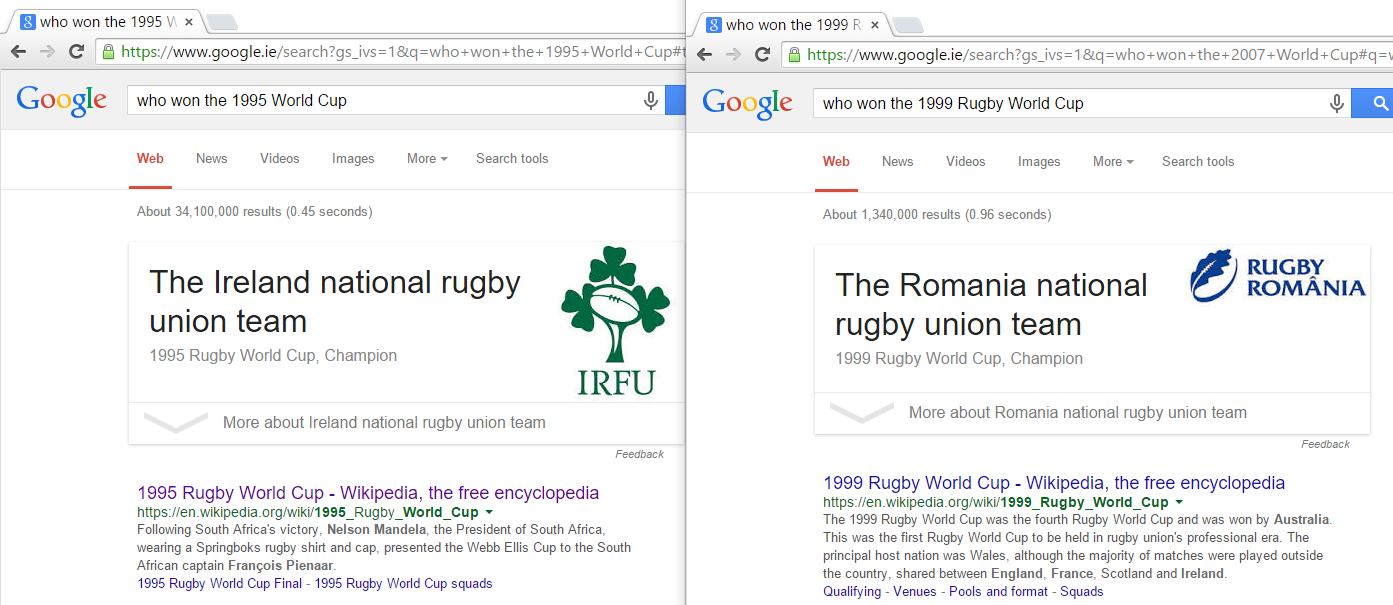Click IRFU shamrock logo image
The image size is (1393, 605).
click(x=615, y=320)
